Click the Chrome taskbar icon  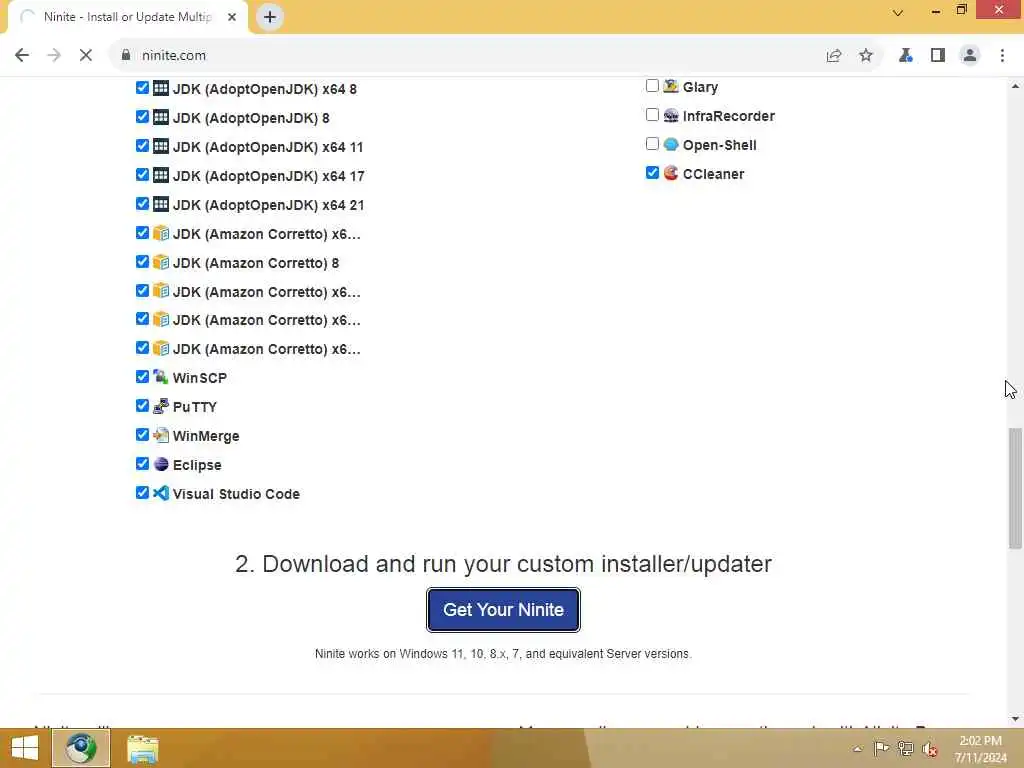click(81, 748)
